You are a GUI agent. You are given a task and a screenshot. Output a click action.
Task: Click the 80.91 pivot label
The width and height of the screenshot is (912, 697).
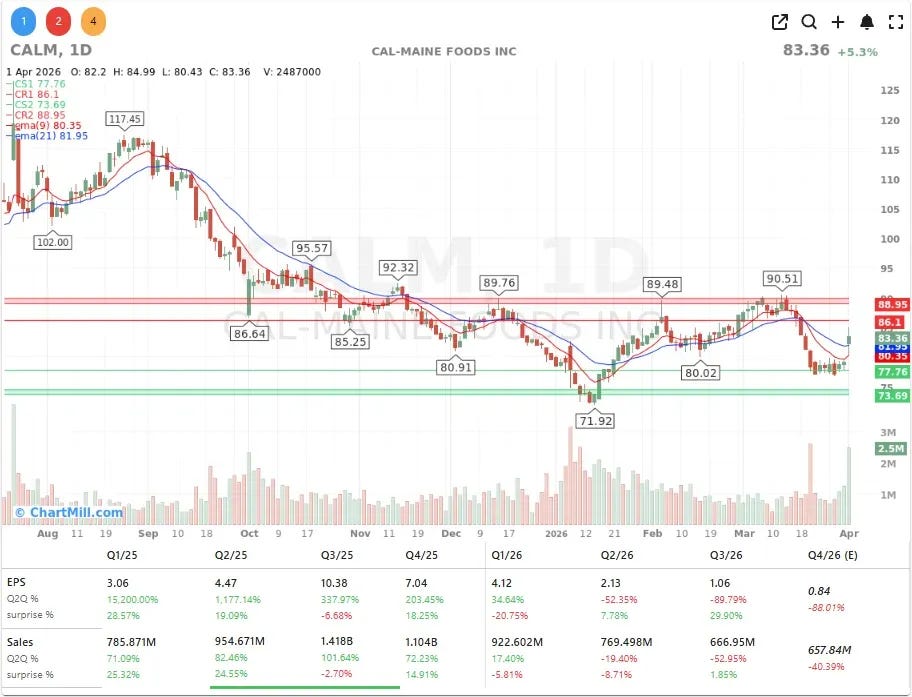[456, 367]
